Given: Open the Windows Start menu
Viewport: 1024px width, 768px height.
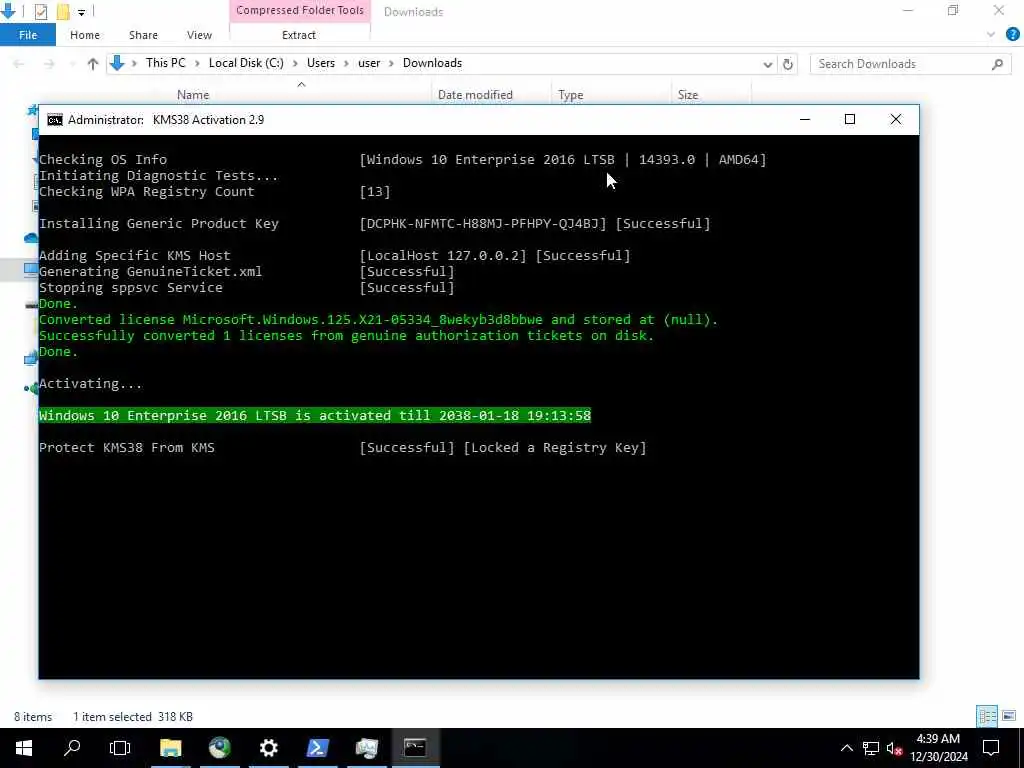Looking at the screenshot, I should tap(24, 748).
